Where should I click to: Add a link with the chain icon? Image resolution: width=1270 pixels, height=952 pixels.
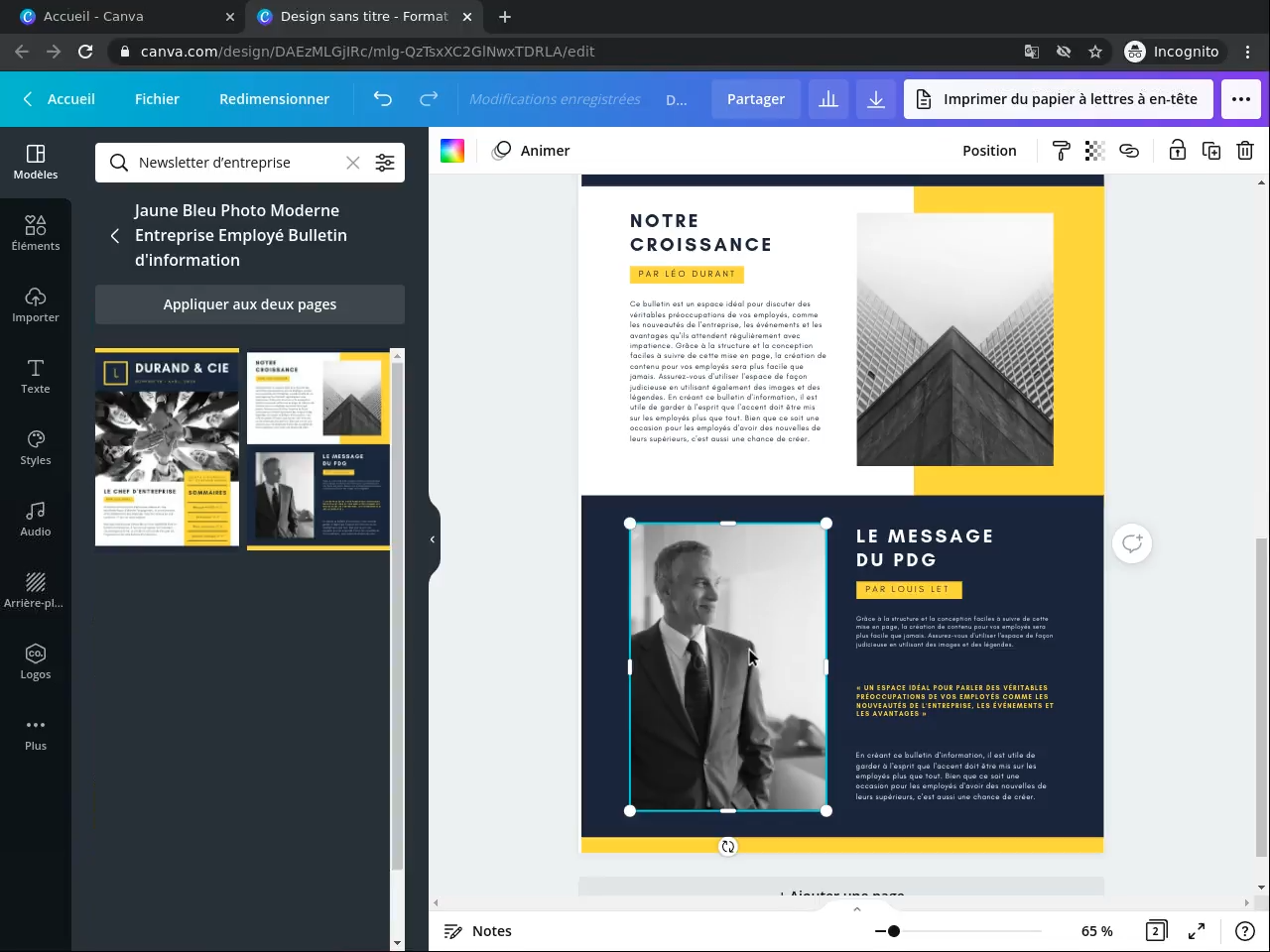point(1129,151)
